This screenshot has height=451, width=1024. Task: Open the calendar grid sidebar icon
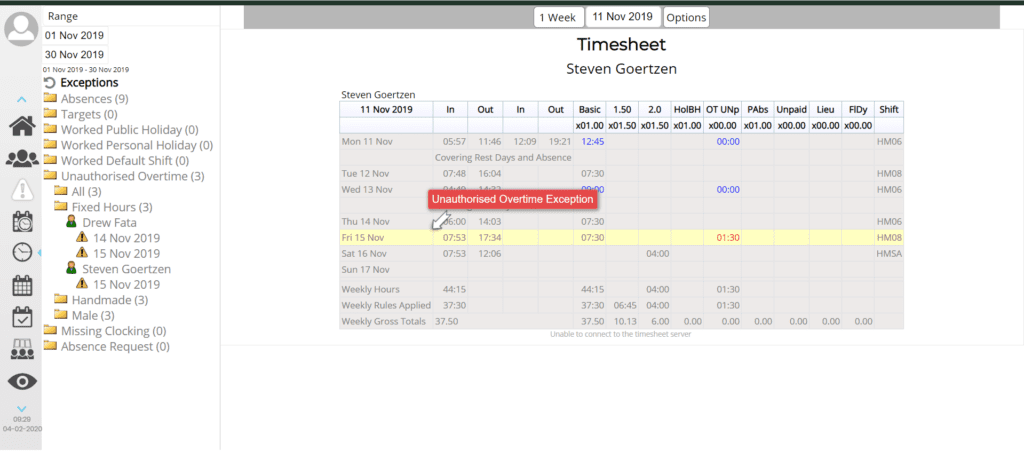coord(22,285)
